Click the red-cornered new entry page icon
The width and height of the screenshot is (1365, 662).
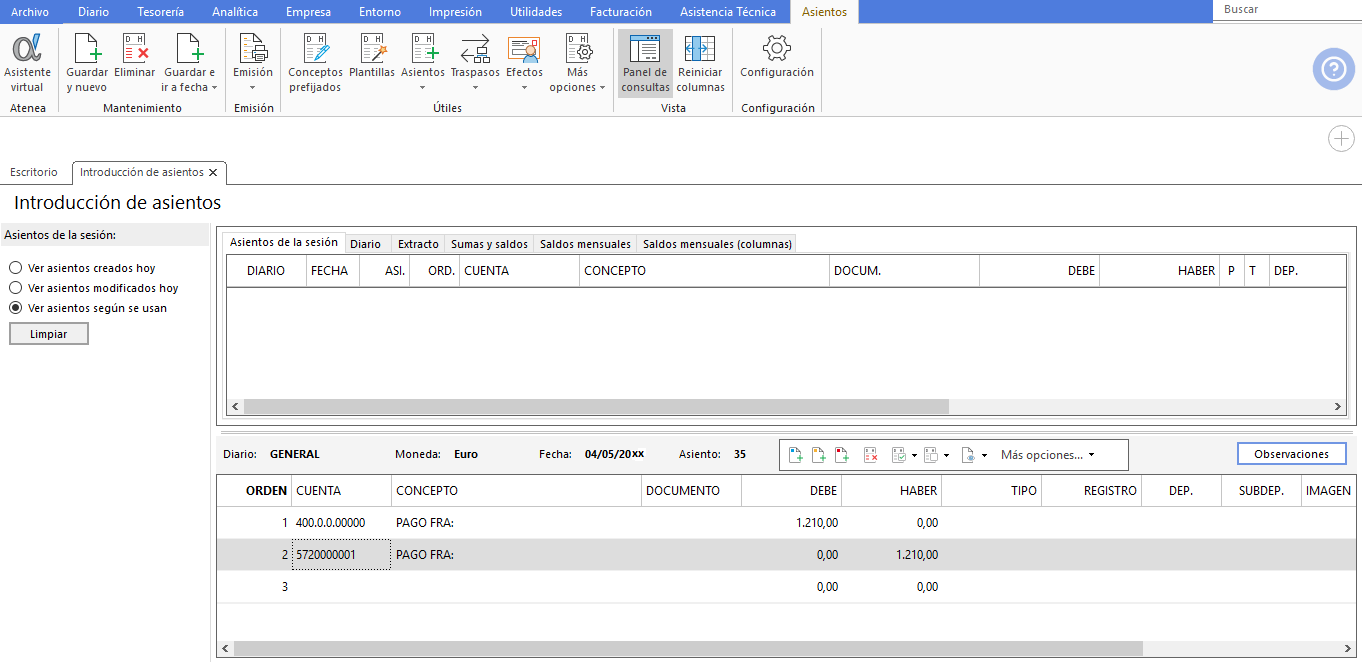[841, 455]
